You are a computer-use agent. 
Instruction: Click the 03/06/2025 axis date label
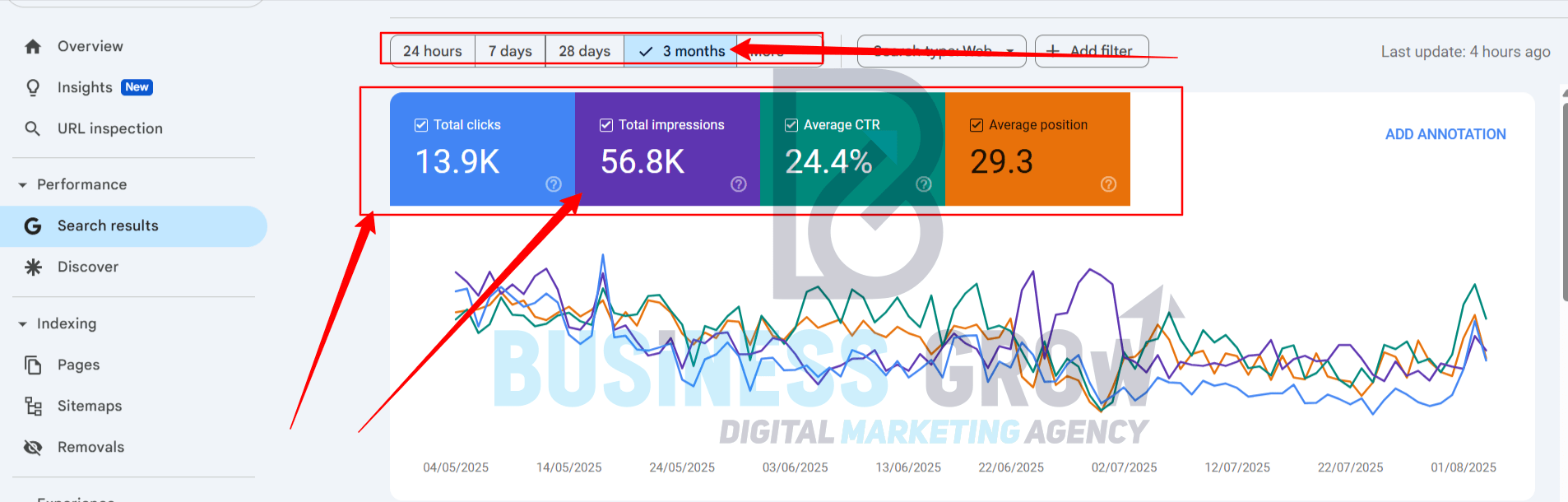[796, 467]
